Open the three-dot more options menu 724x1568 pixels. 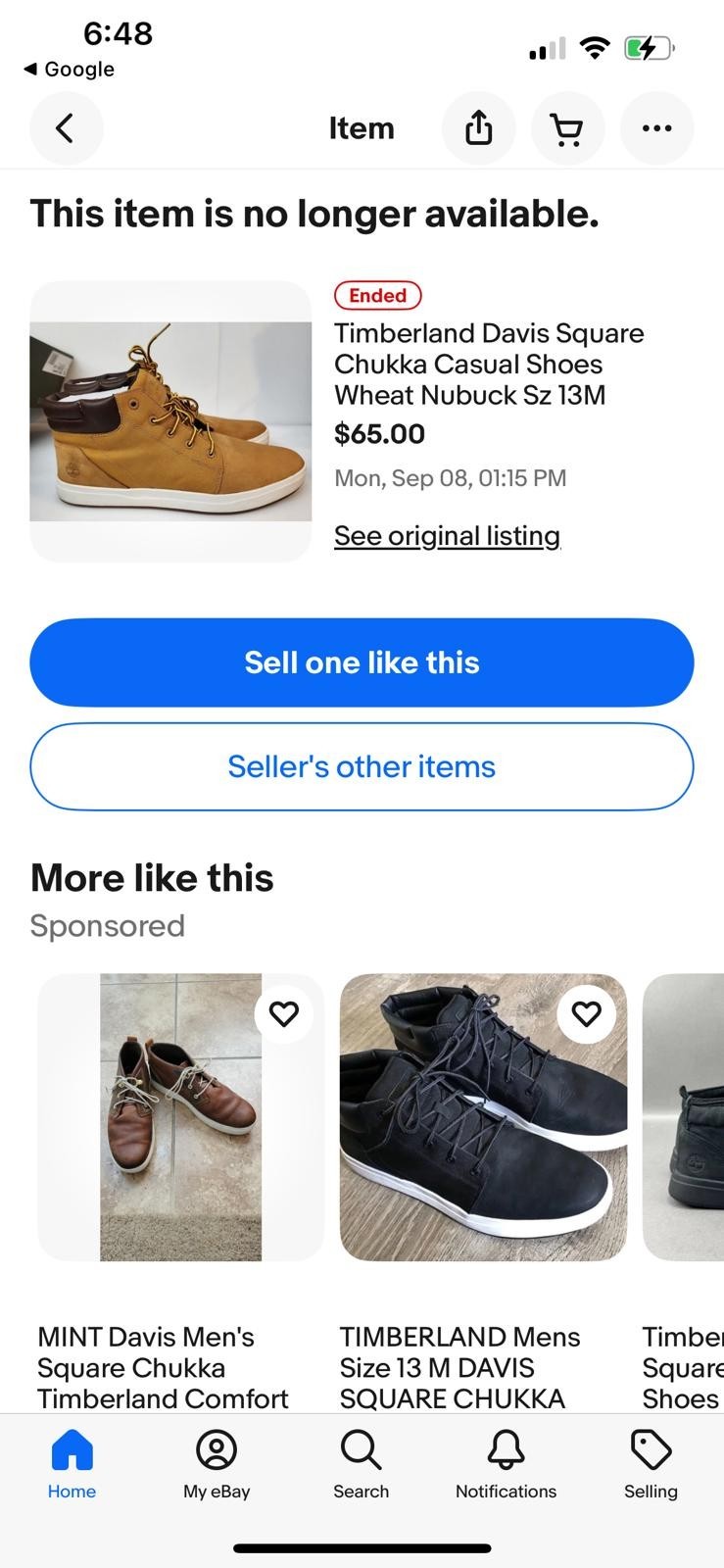(x=656, y=128)
